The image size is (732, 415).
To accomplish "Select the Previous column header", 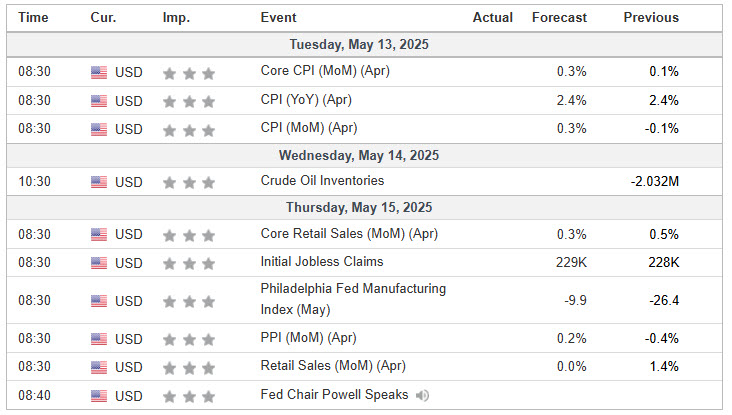I will click(x=651, y=18).
